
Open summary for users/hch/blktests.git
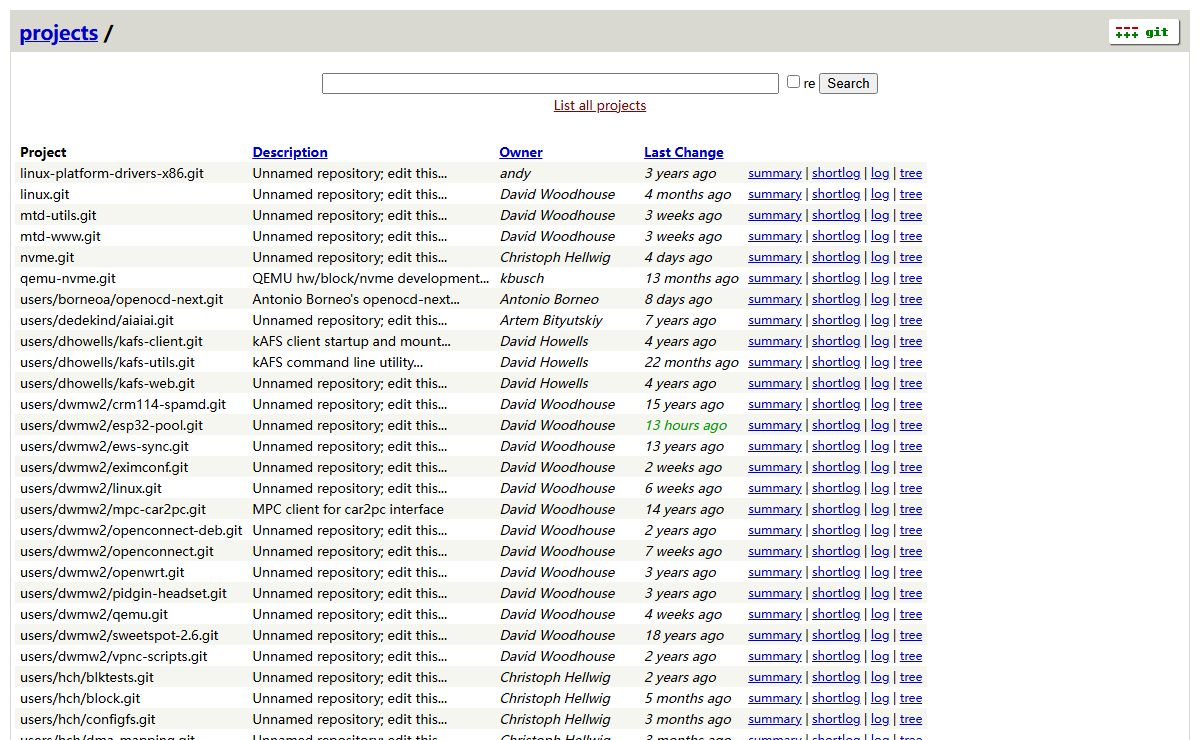(775, 678)
